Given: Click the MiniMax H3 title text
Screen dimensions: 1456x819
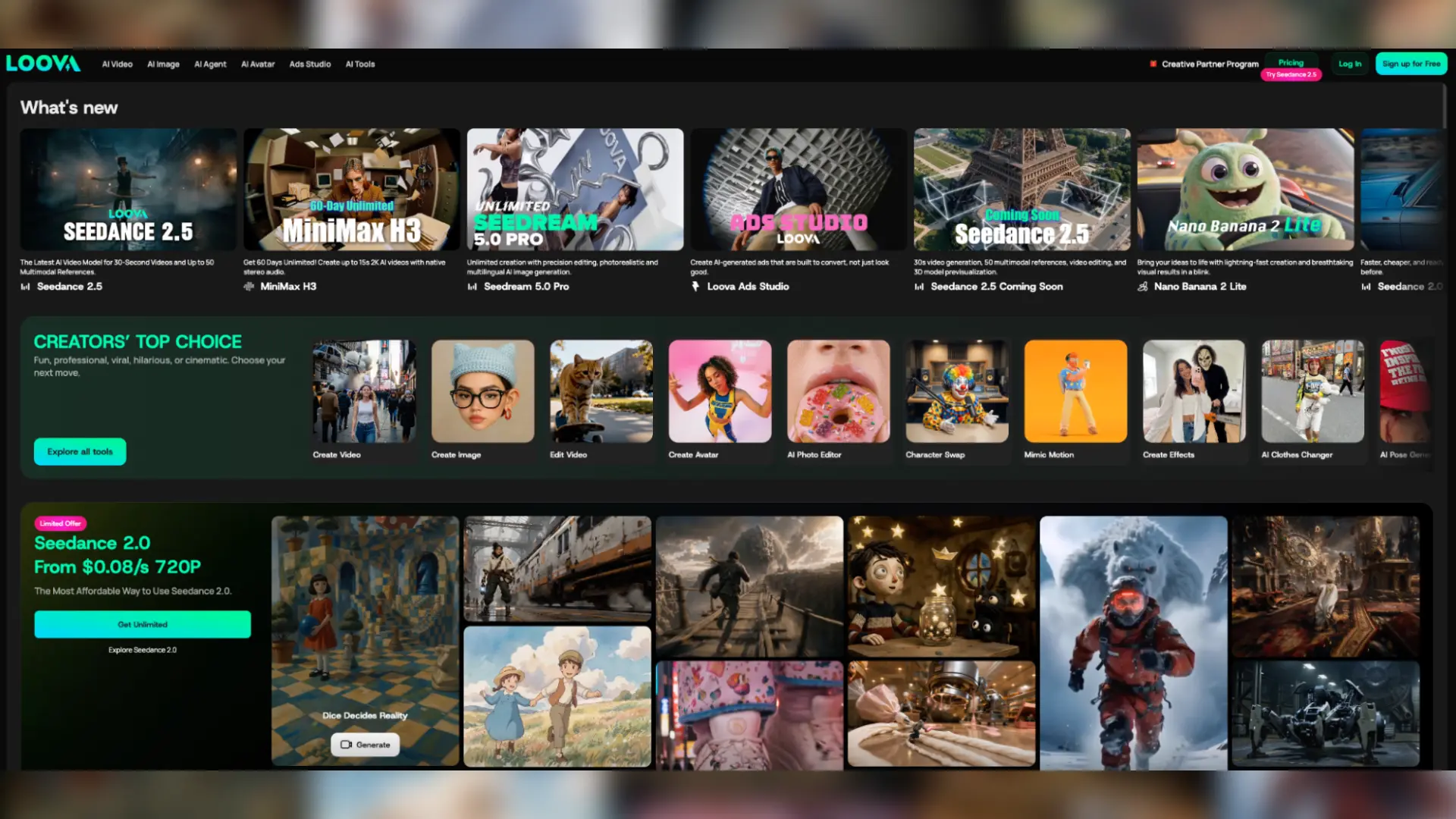Looking at the screenshot, I should pos(288,287).
